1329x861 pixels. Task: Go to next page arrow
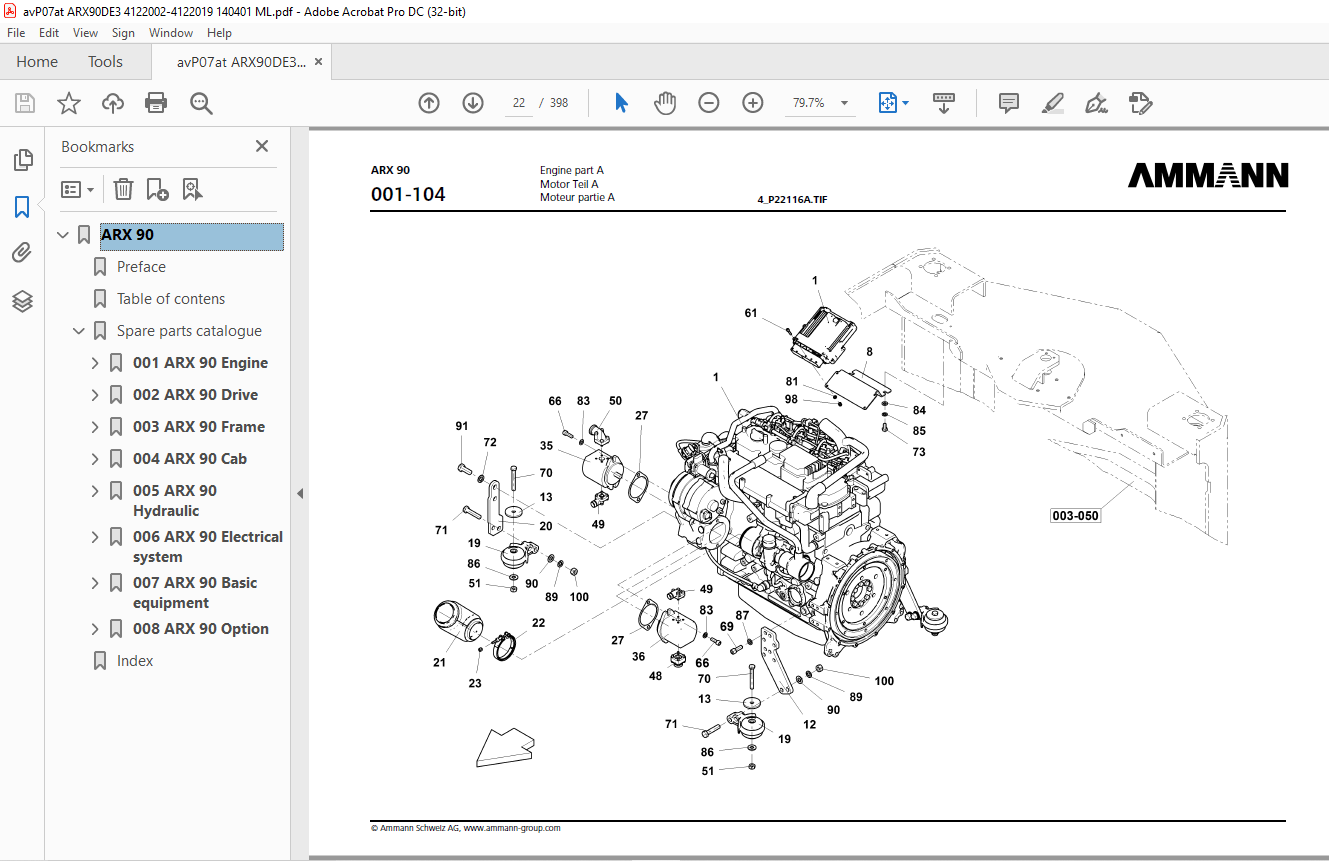(473, 103)
